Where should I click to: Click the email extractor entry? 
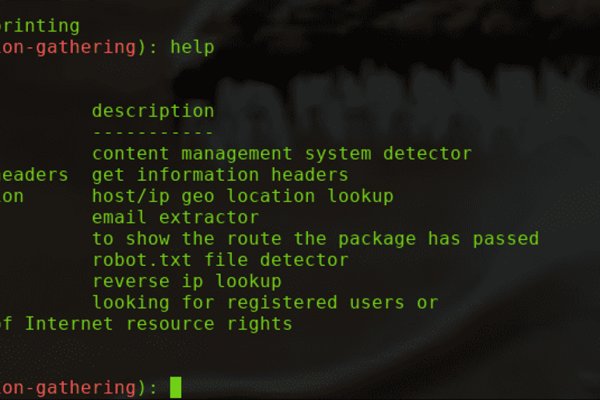[x=175, y=217]
